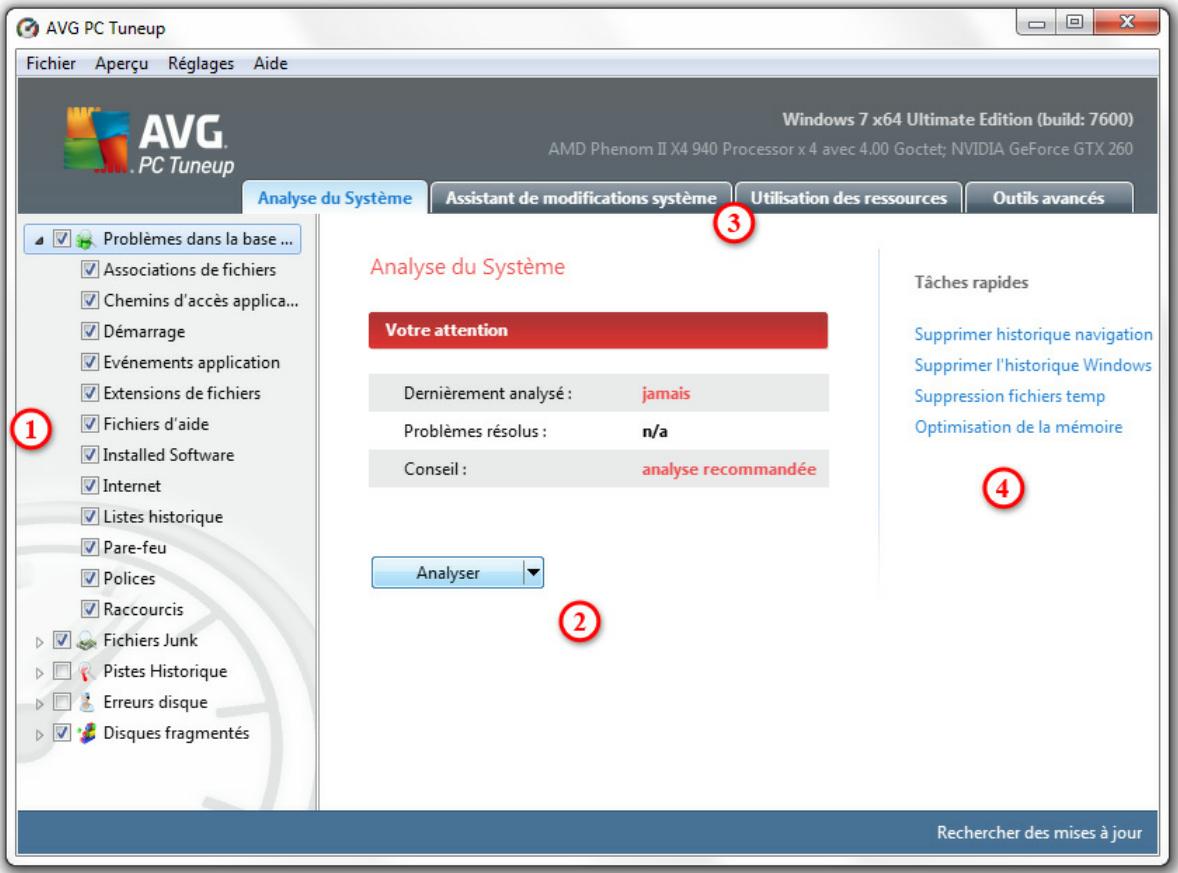Open the Aperçu menu

(x=121, y=63)
